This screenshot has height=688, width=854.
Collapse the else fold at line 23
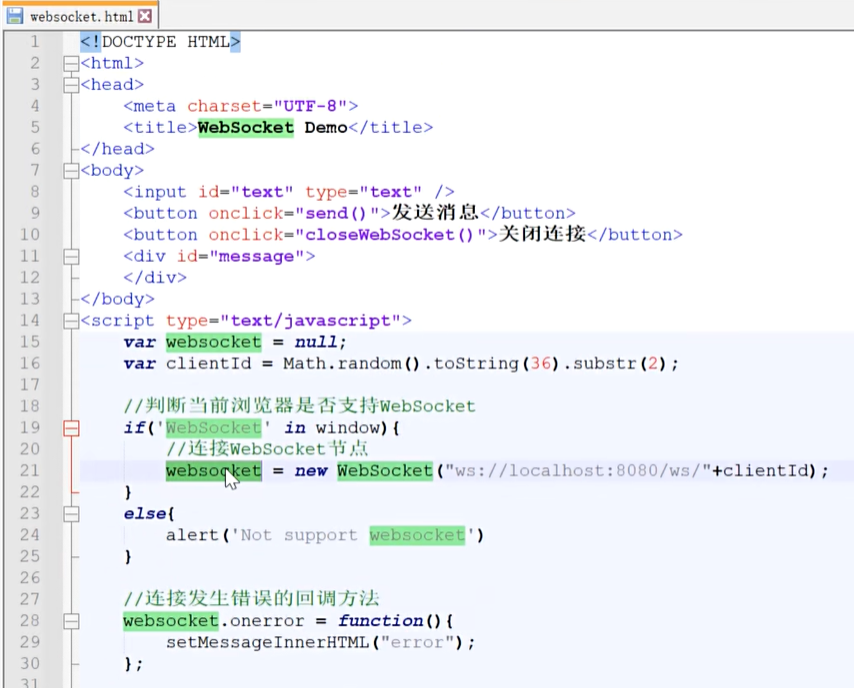71,514
